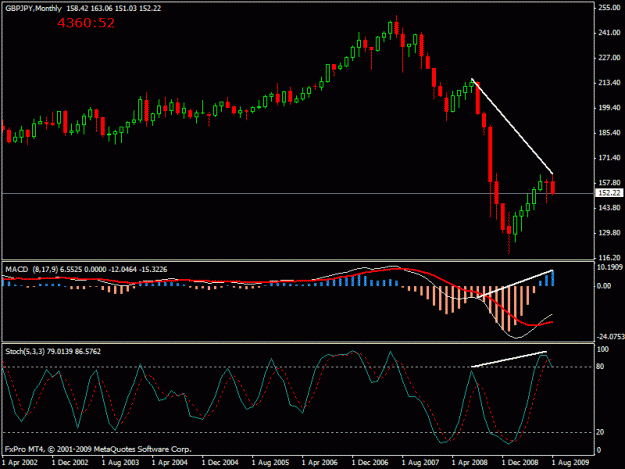Viewport: 625px width, 469px height.
Task: Click the 213.40 price axis label
Action: click(609, 83)
